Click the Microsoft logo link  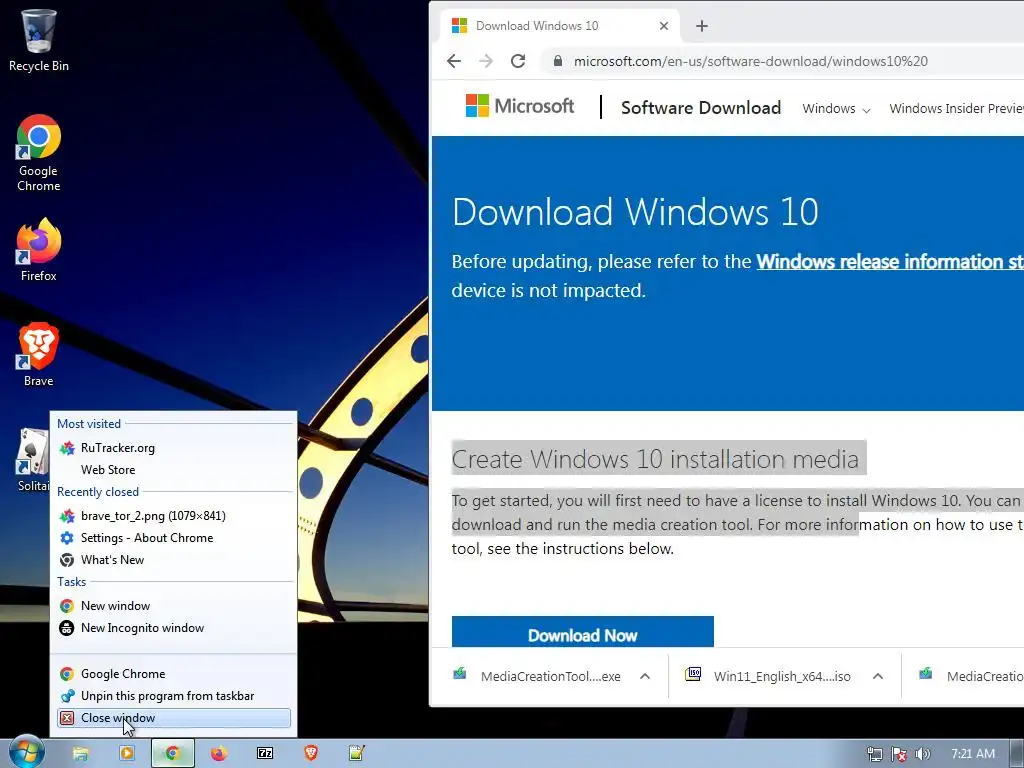[520, 106]
